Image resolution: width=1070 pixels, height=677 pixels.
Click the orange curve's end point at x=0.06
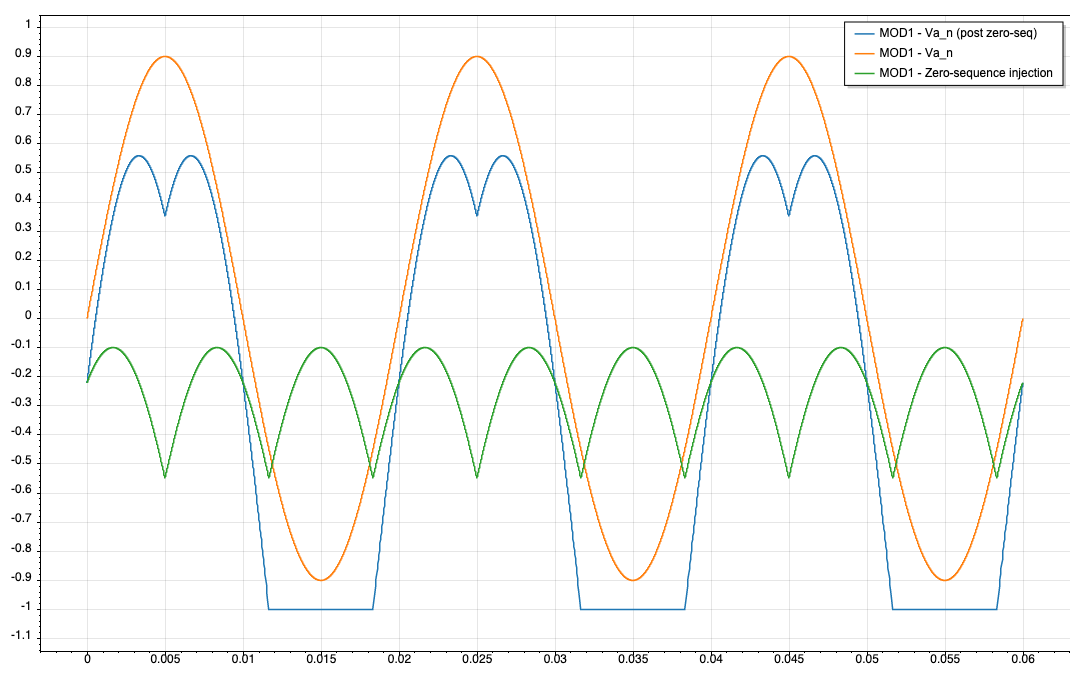(x=1022, y=319)
